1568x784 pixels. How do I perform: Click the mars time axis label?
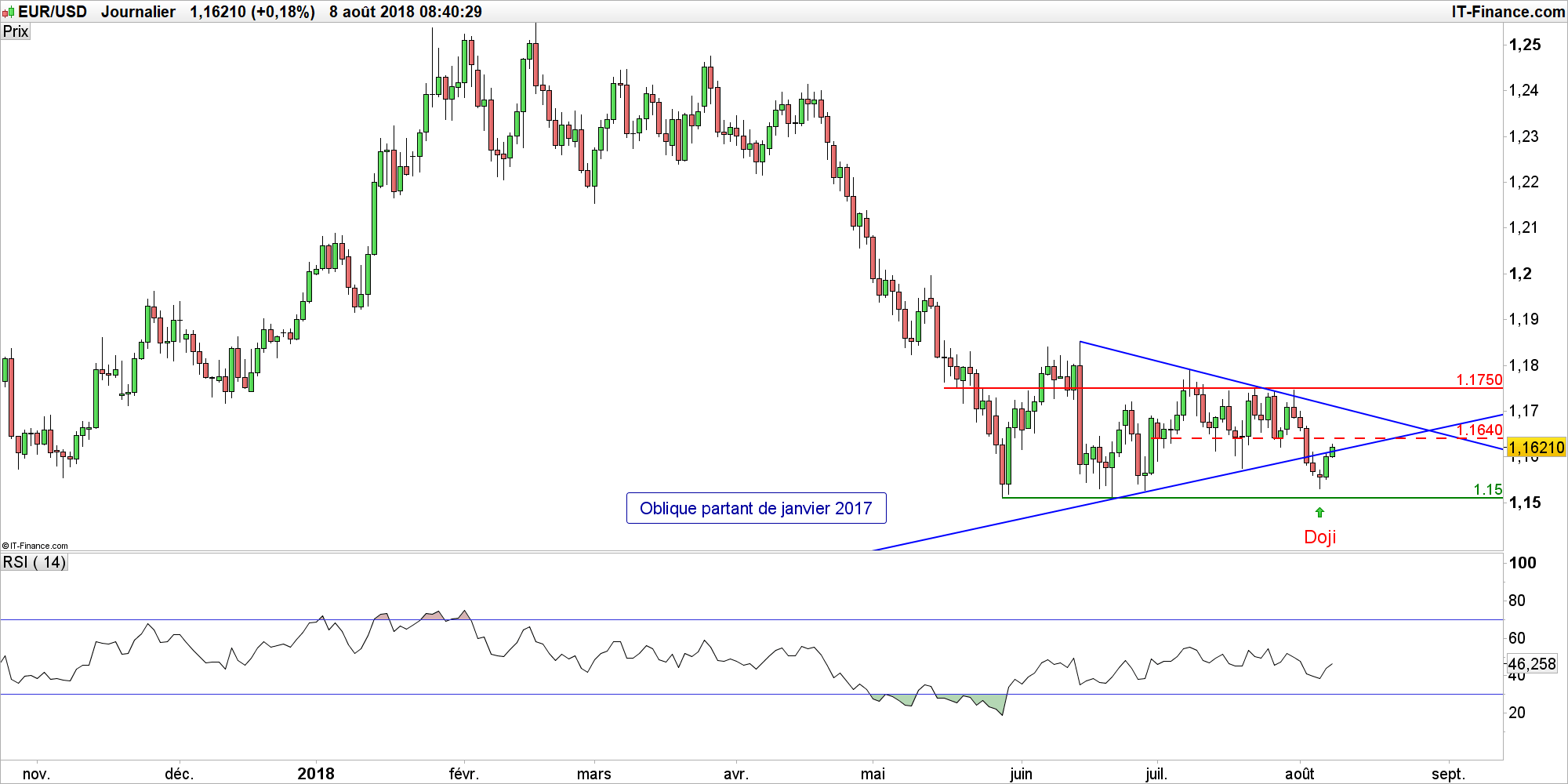[593, 774]
